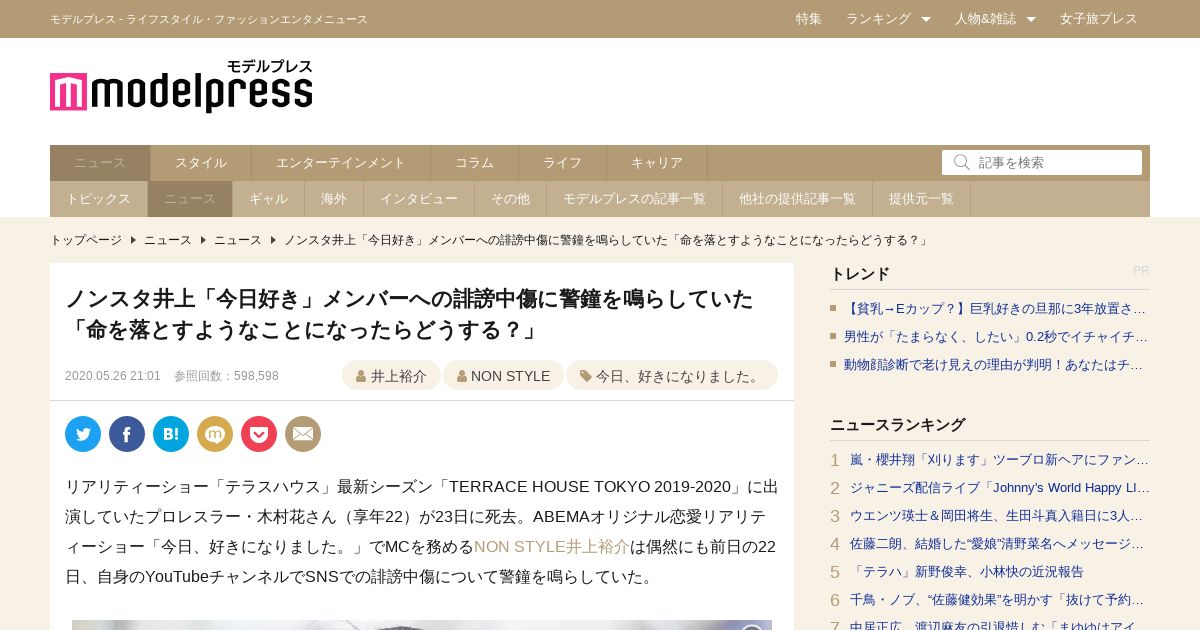Click the article headline ノンスタ井上
1200x630 pixels.
(x=410, y=314)
